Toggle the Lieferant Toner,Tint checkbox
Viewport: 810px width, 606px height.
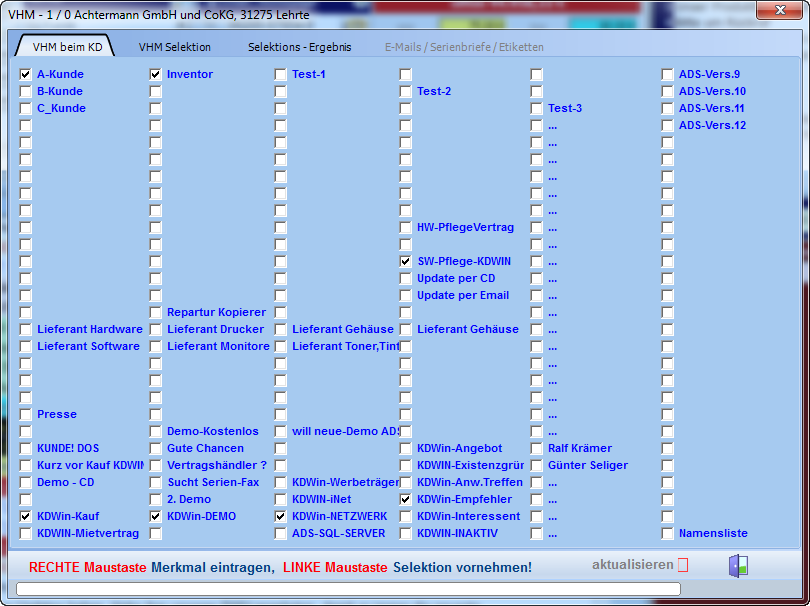[x=281, y=347]
